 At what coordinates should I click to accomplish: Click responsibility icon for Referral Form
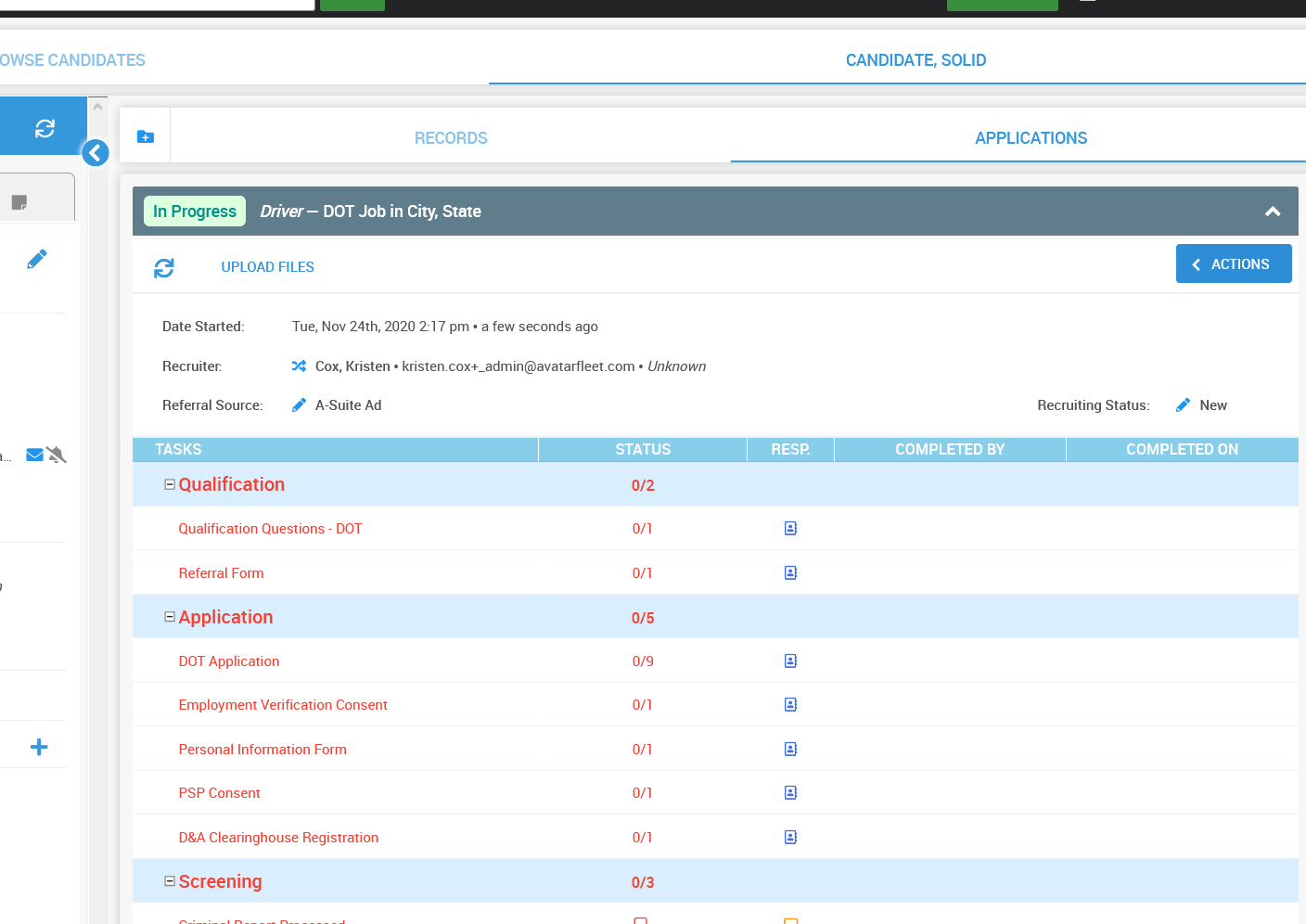click(x=790, y=573)
